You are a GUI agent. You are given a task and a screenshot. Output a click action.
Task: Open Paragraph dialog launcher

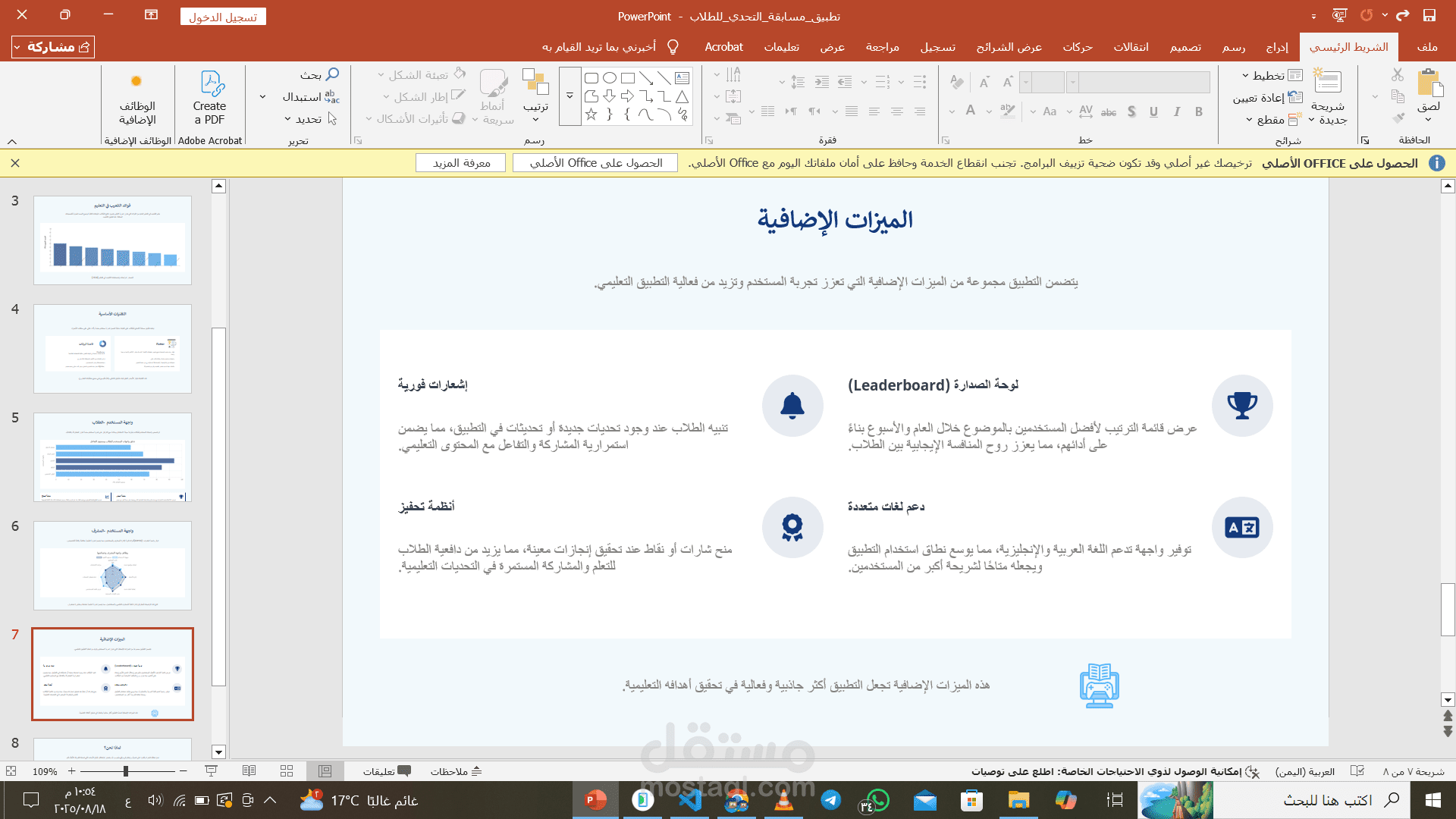(x=709, y=140)
